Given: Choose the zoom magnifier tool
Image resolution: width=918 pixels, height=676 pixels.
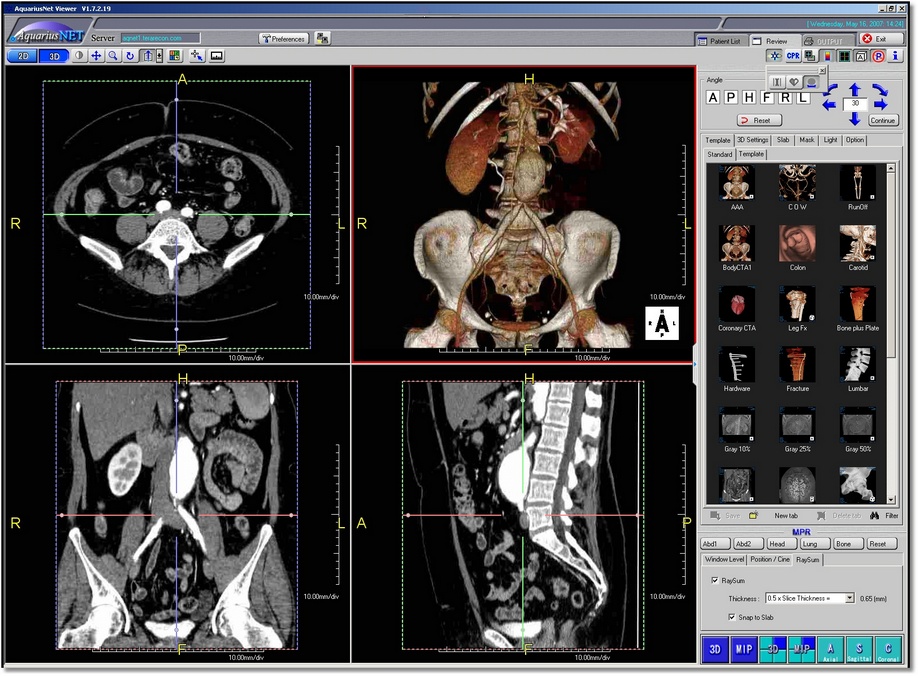Looking at the screenshot, I should pyautogui.click(x=113, y=56).
